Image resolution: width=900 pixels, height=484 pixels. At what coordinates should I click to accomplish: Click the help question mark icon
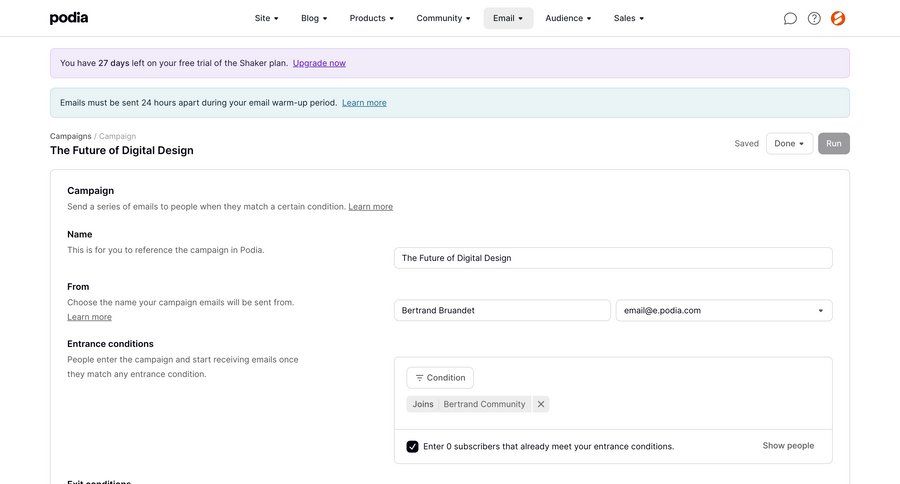[x=814, y=18]
